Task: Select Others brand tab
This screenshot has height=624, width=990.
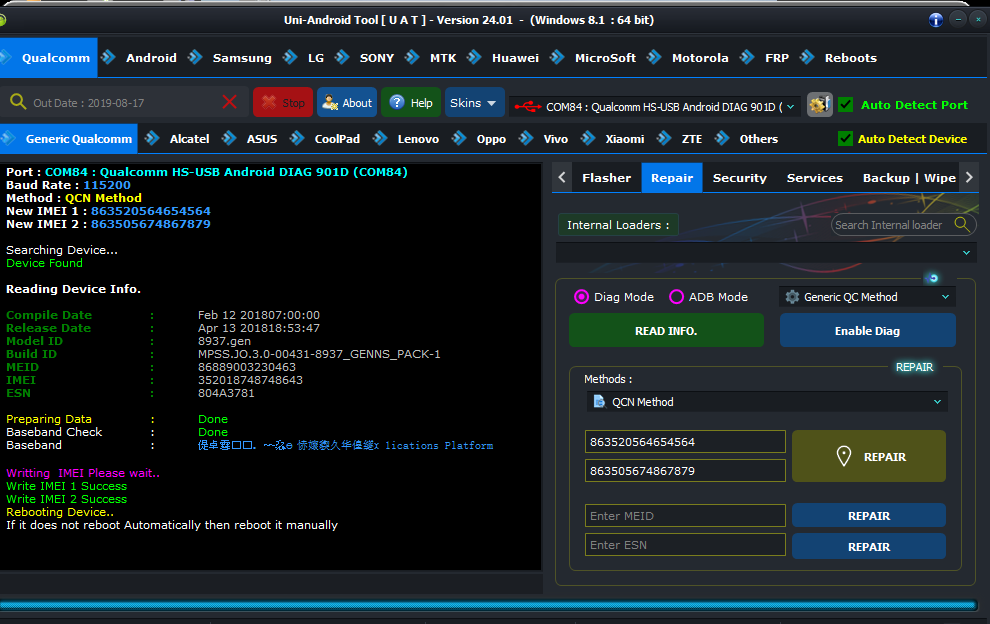Action: pos(758,139)
